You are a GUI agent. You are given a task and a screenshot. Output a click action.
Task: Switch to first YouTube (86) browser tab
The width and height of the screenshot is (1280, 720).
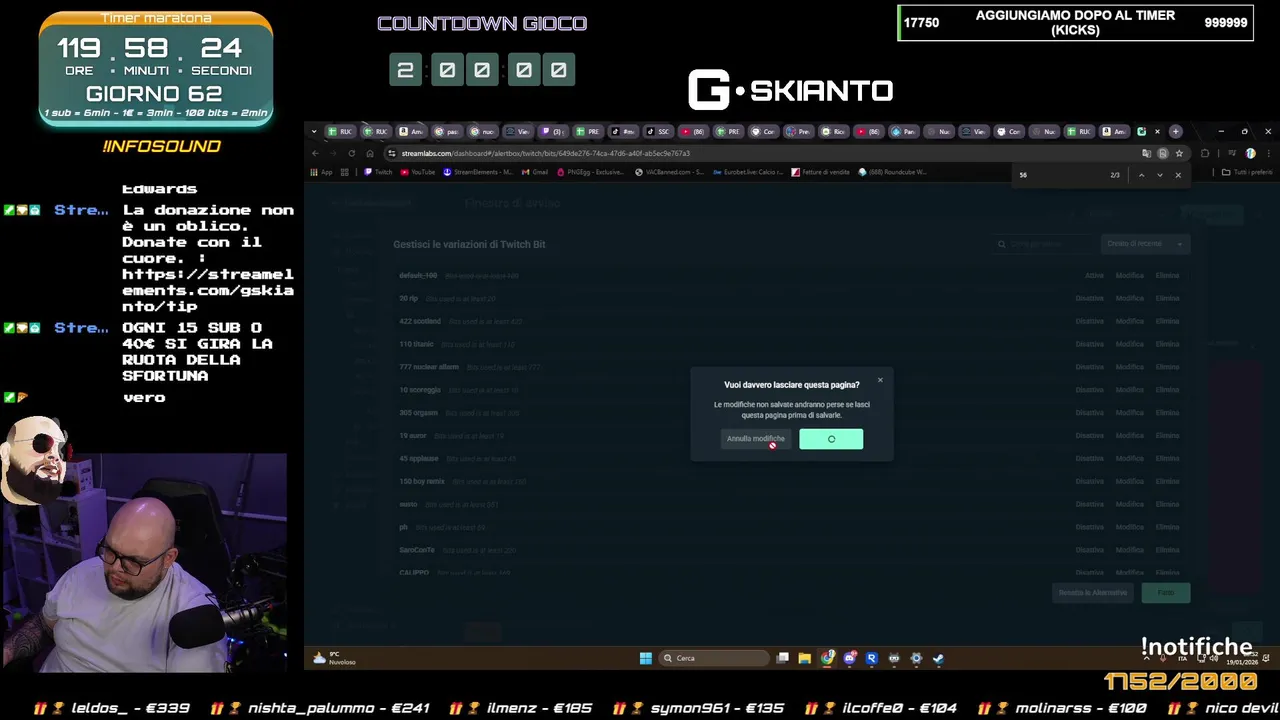click(x=693, y=132)
